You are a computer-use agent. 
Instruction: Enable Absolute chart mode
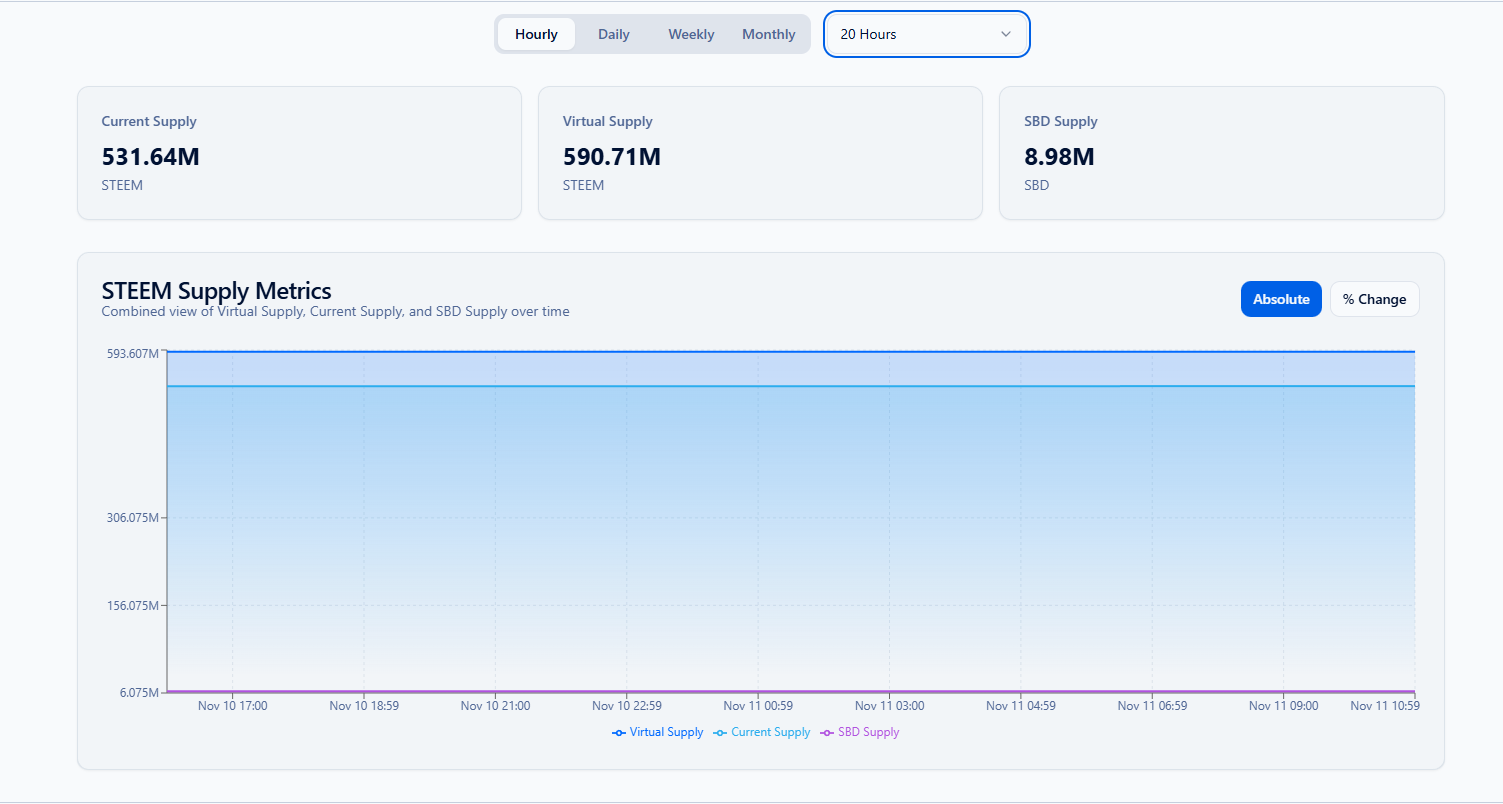[x=1281, y=299]
